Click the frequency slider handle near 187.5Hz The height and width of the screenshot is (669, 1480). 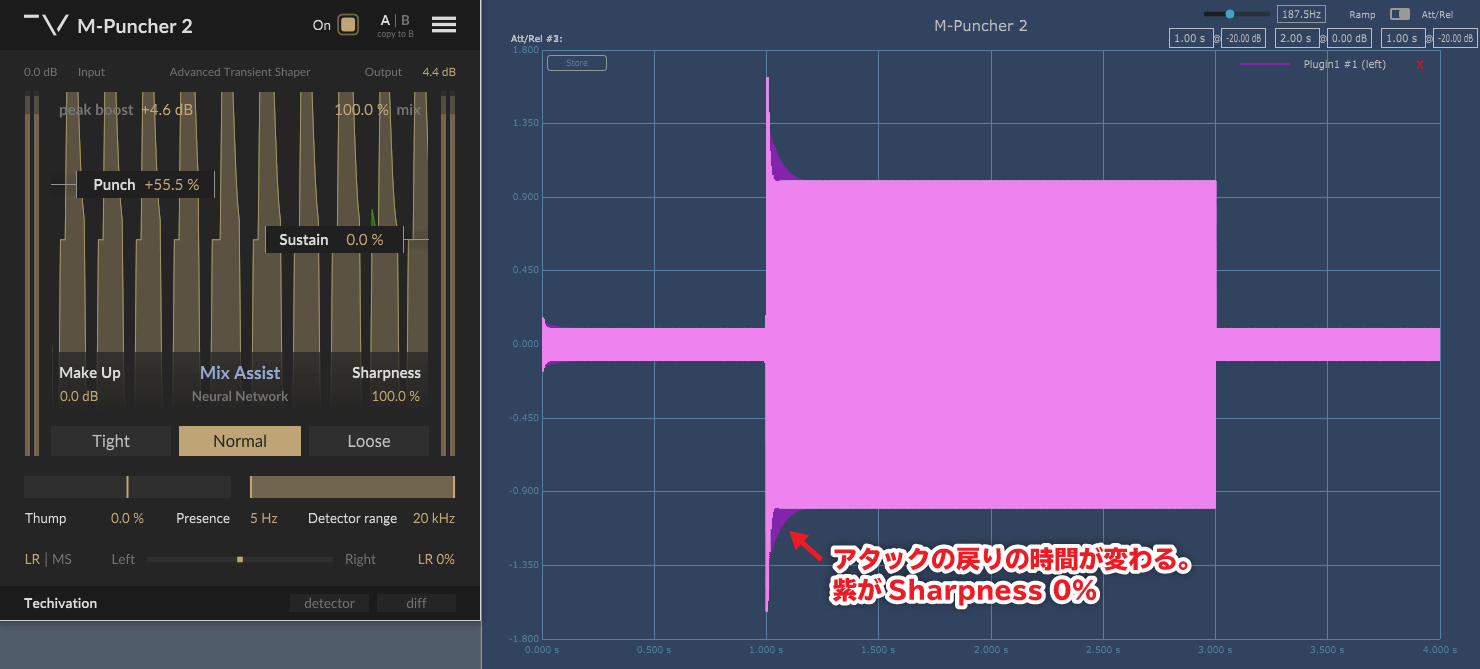1230,14
